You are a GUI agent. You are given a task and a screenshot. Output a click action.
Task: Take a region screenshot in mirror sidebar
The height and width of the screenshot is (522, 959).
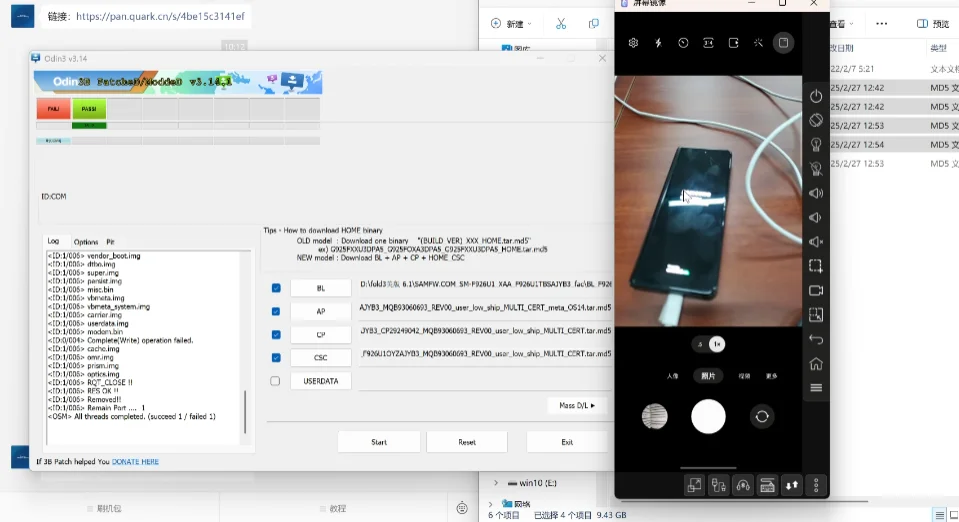pos(816,266)
